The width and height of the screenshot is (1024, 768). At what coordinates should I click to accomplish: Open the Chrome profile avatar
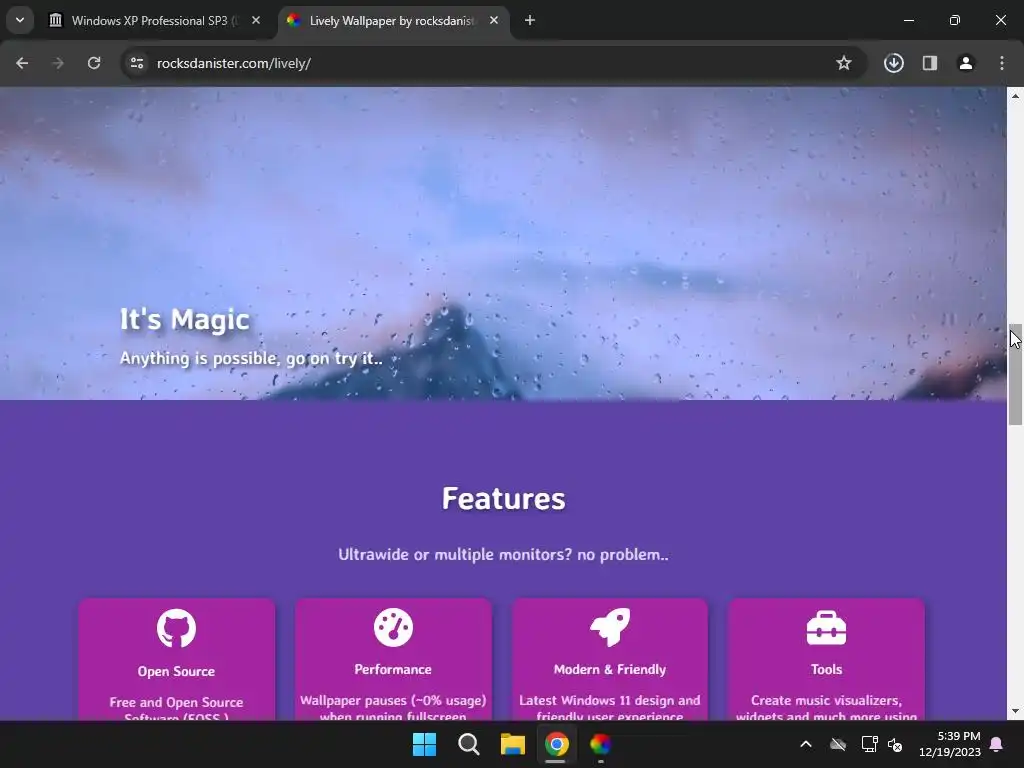coord(966,63)
